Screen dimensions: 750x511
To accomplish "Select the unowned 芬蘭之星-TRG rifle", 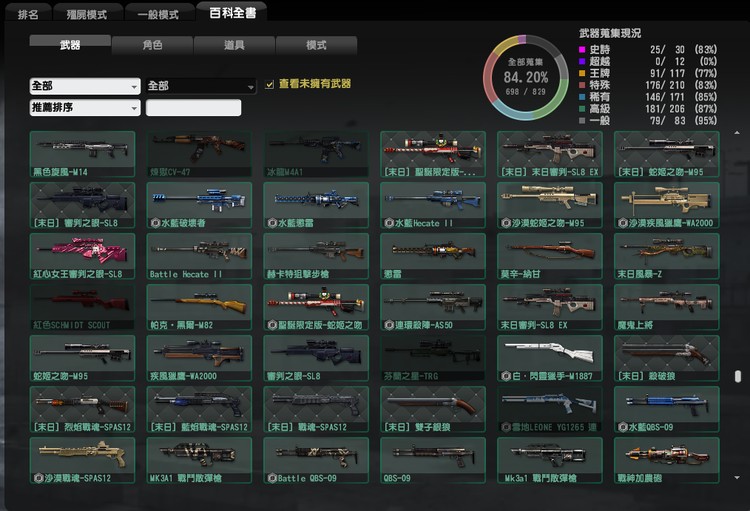I will coord(433,358).
